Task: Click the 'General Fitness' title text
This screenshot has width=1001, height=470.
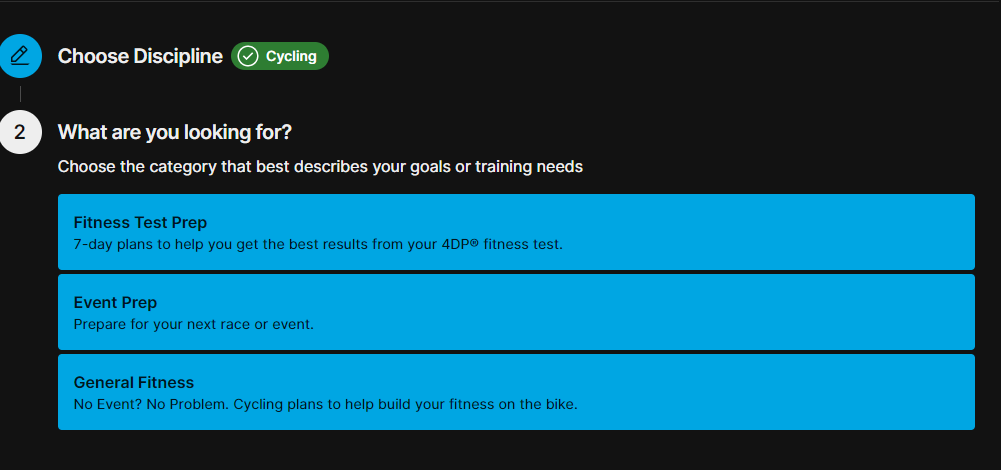Action: tap(134, 382)
